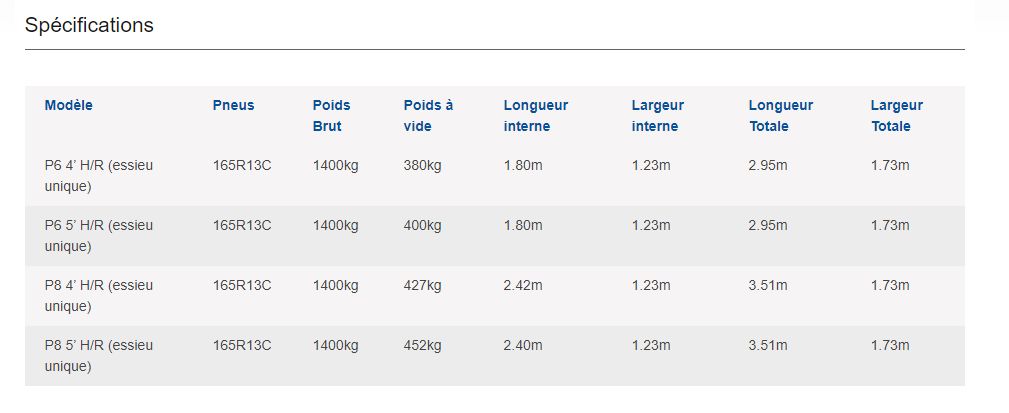Select the Poids à vide header
The width and height of the screenshot is (1009, 413).
[428, 115]
